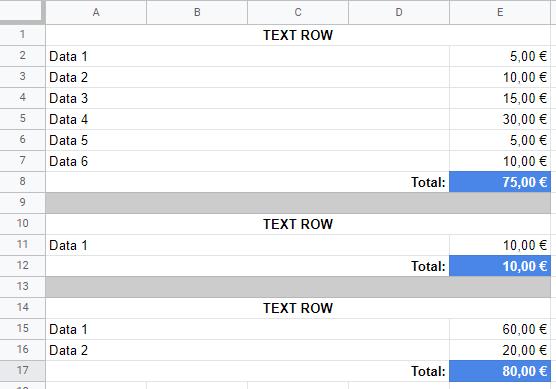Select the column A header

[96, 12]
